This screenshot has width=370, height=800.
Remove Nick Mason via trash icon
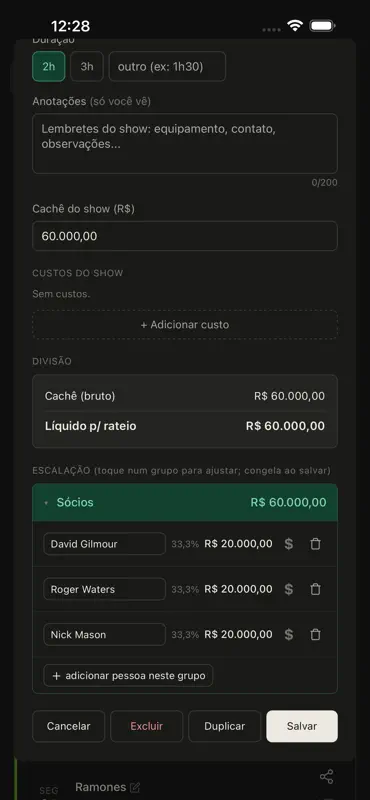tap(316, 635)
